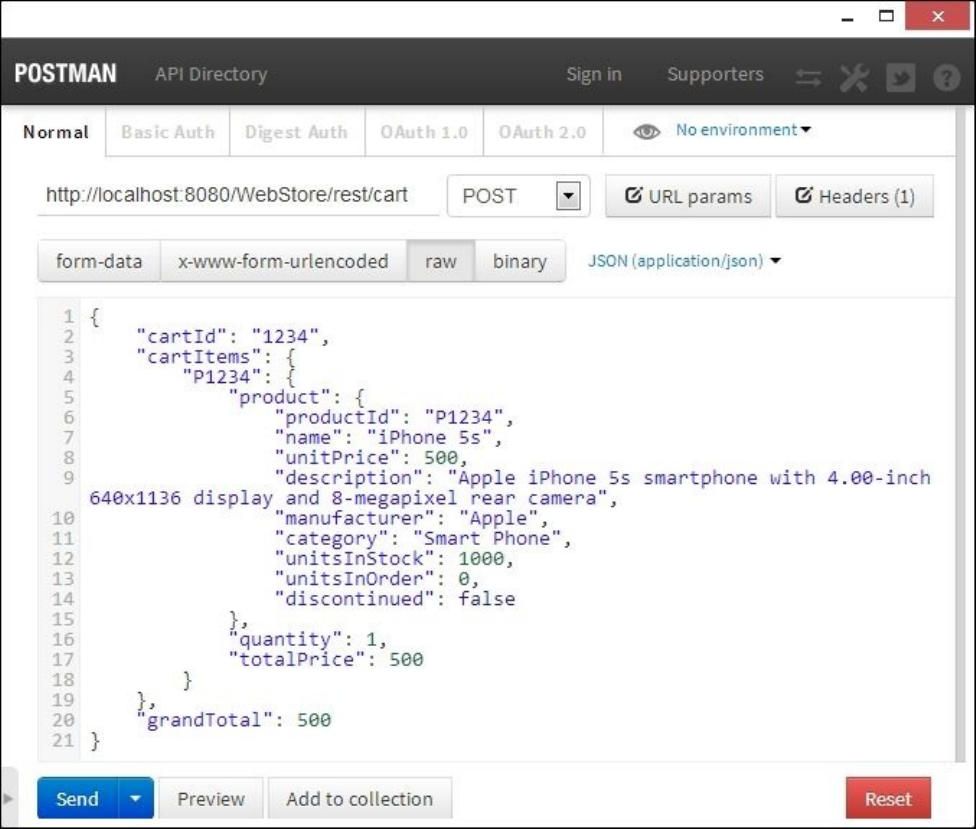The width and height of the screenshot is (976, 829).
Task: Select raw body type
Action: coord(441,261)
